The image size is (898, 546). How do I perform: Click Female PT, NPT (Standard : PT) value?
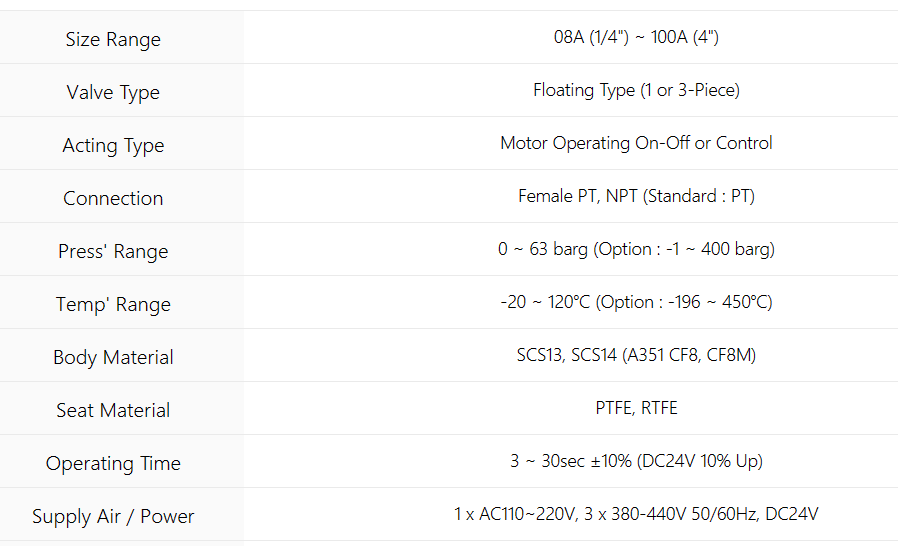click(636, 197)
